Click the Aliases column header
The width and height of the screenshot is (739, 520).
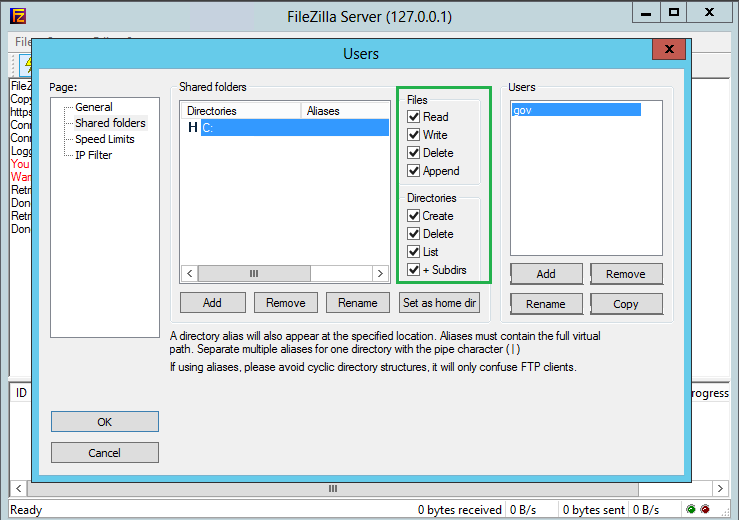pos(345,111)
